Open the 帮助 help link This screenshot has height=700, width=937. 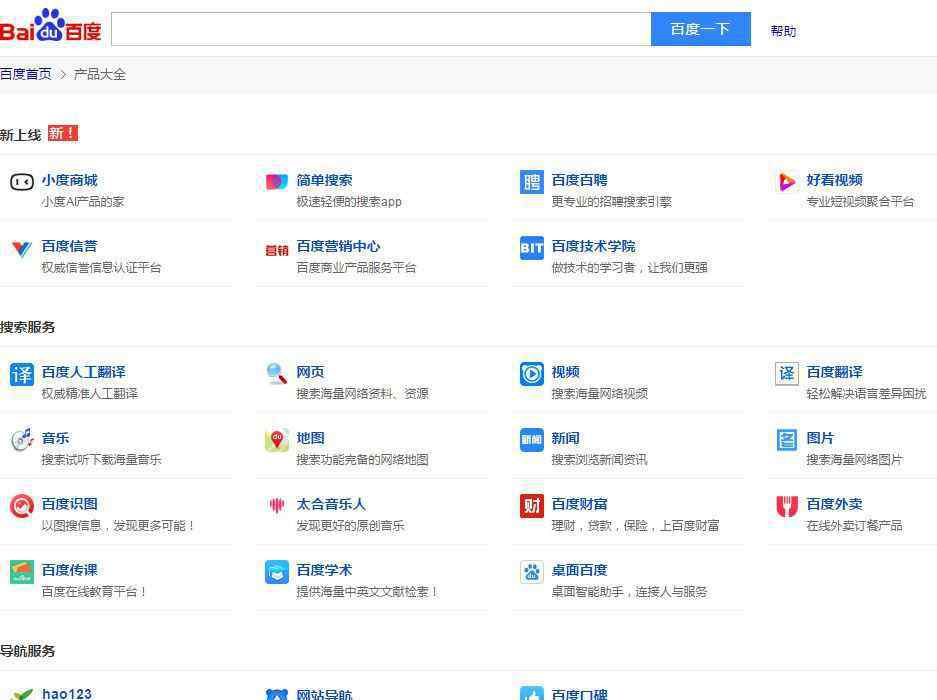(x=783, y=31)
